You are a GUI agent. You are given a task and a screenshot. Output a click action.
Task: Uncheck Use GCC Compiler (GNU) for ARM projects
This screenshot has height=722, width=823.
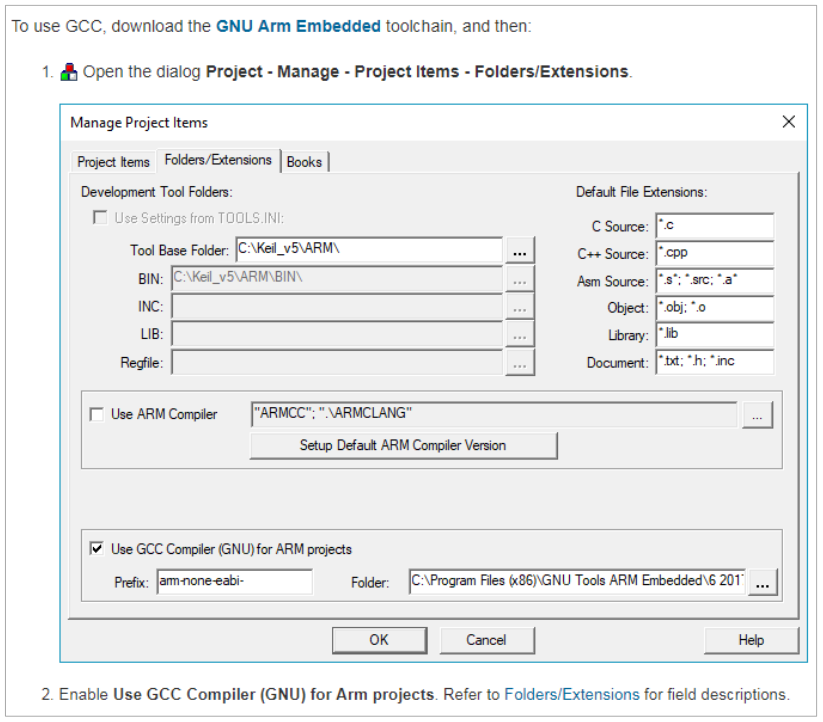[97, 549]
